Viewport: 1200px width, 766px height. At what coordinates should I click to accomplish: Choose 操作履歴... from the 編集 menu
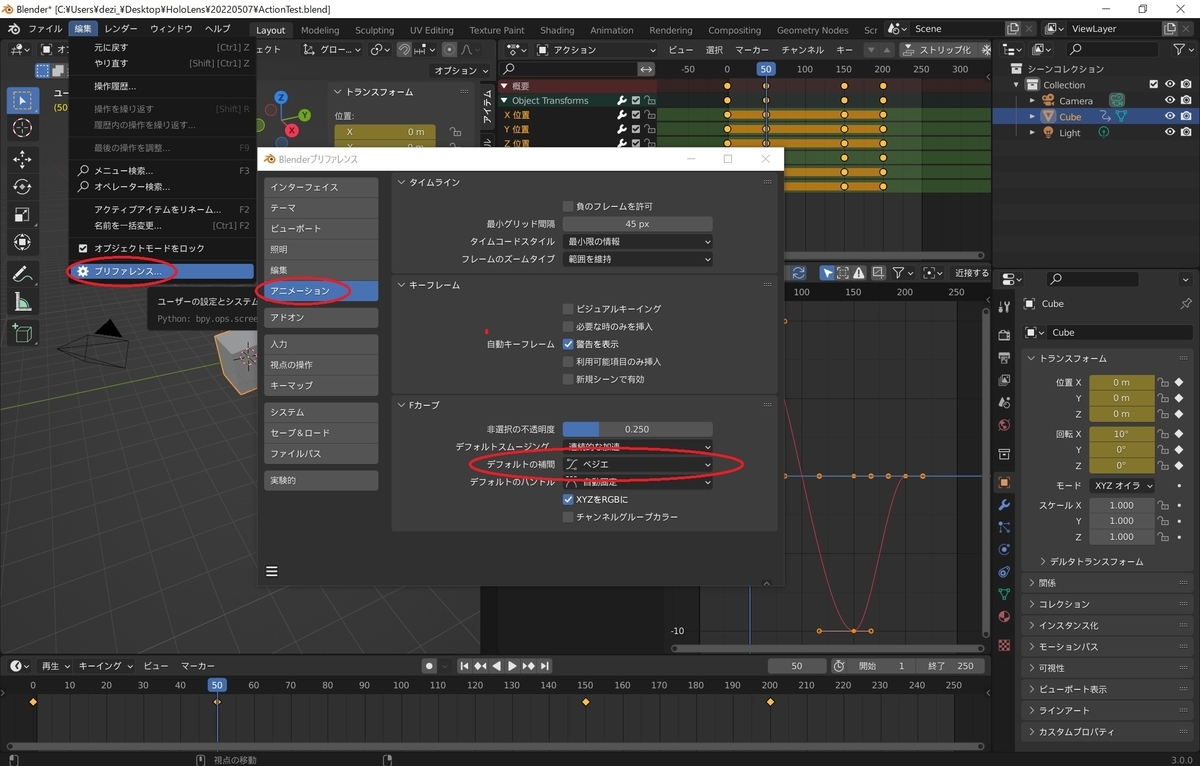161,86
